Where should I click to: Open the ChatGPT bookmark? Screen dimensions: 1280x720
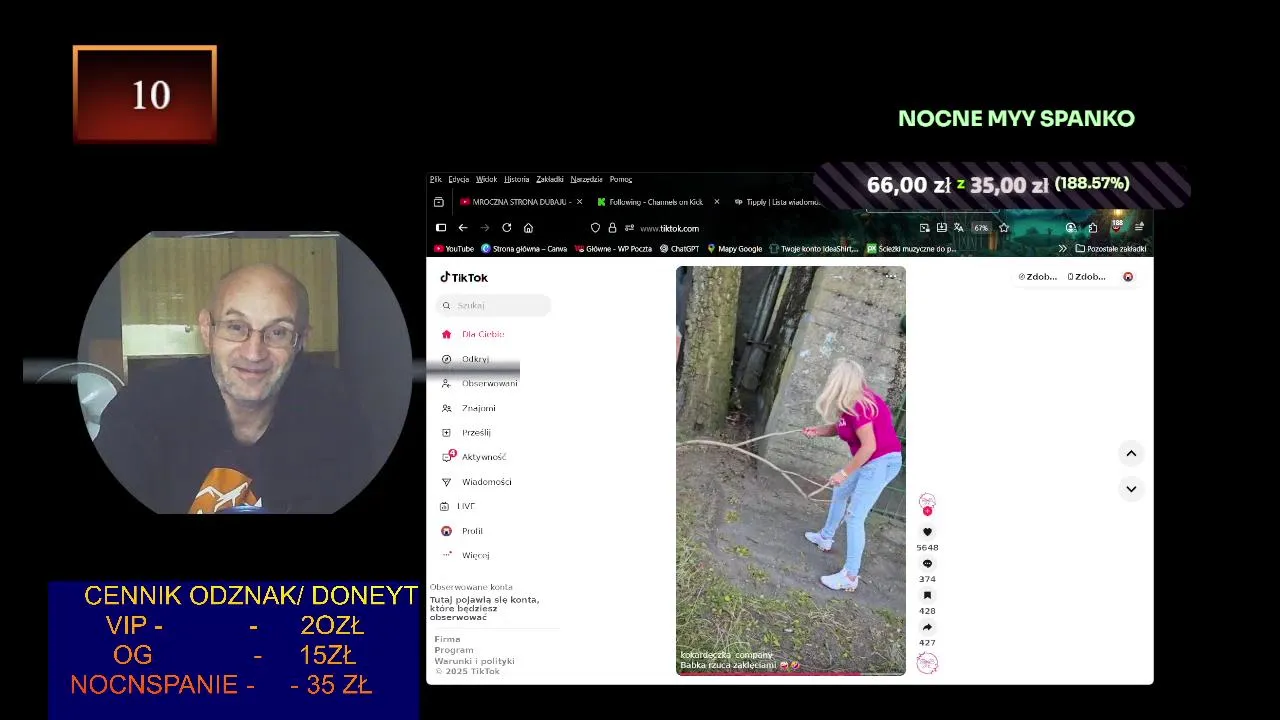coord(679,249)
